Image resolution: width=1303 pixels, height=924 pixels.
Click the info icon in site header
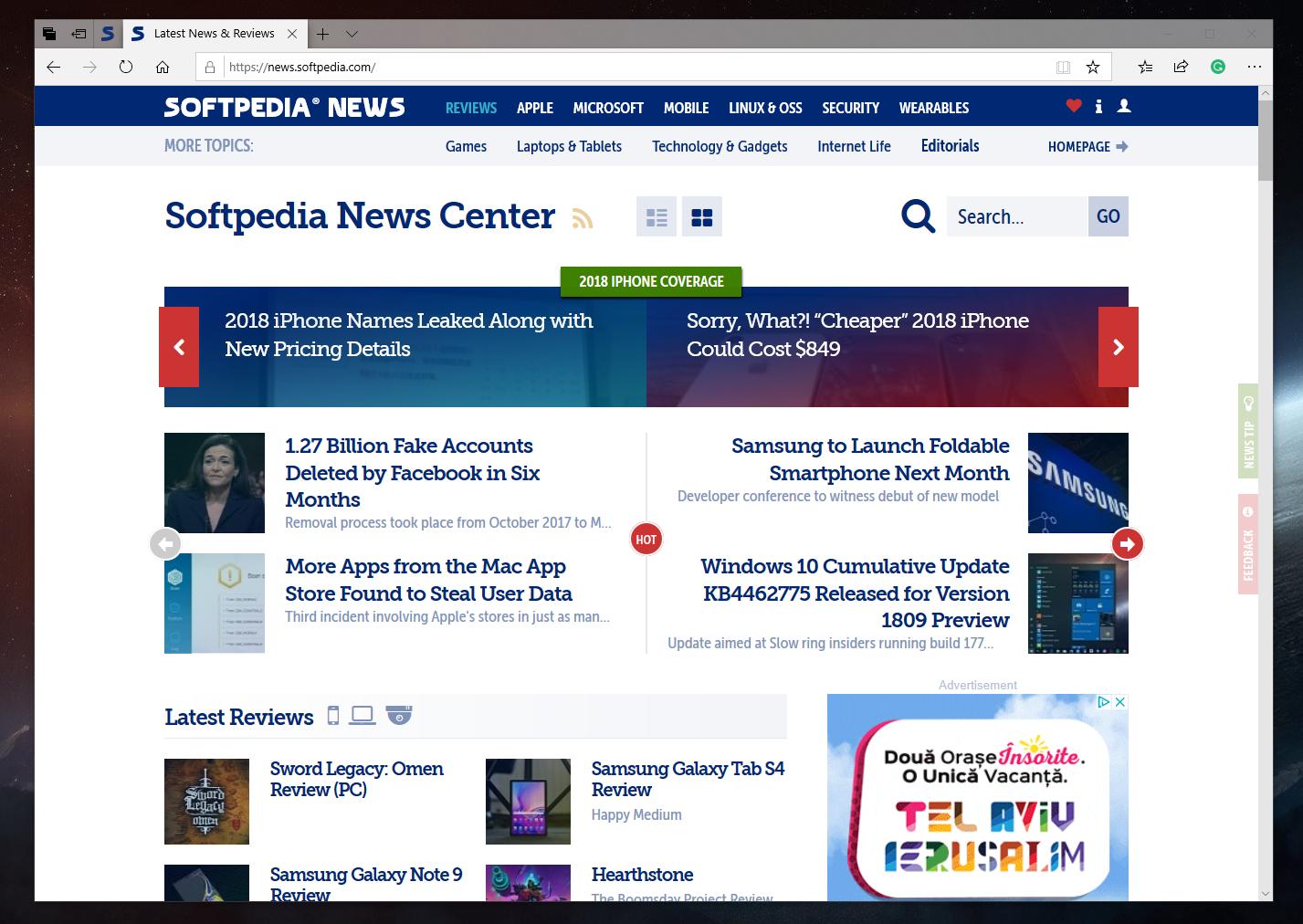1098,106
